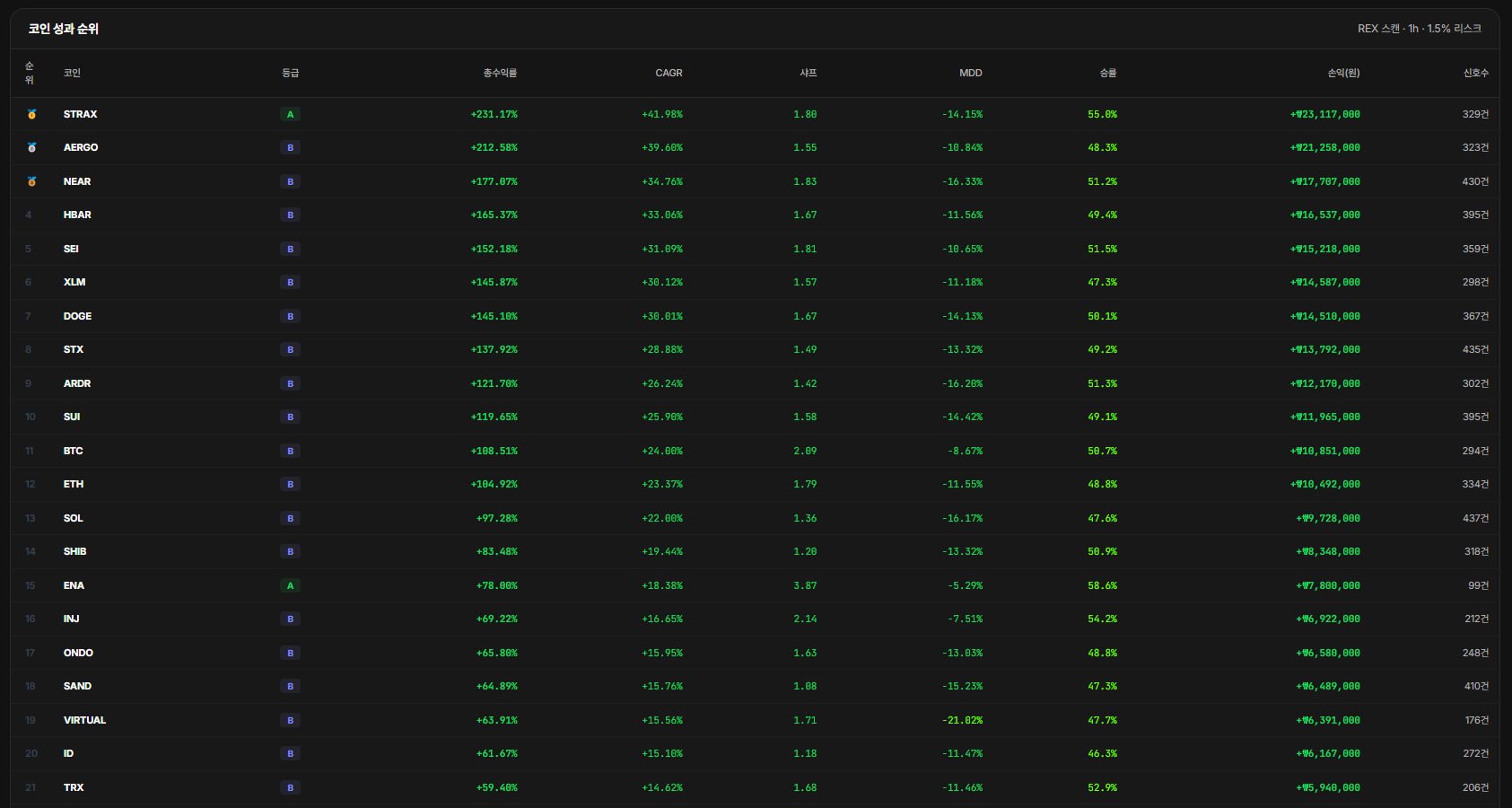Click AERGO CAGR value '+39.60%'
The image size is (1512, 808).
662,147
